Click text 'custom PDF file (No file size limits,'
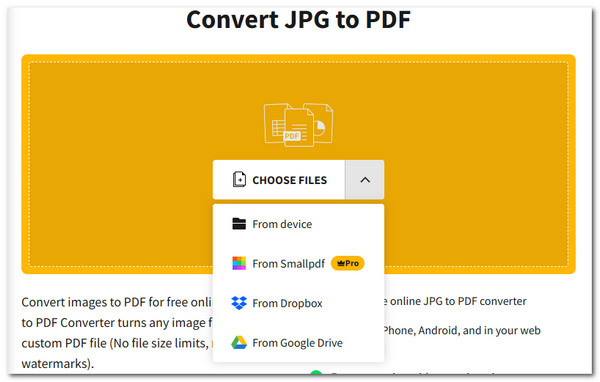The width and height of the screenshot is (600, 382). (115, 343)
